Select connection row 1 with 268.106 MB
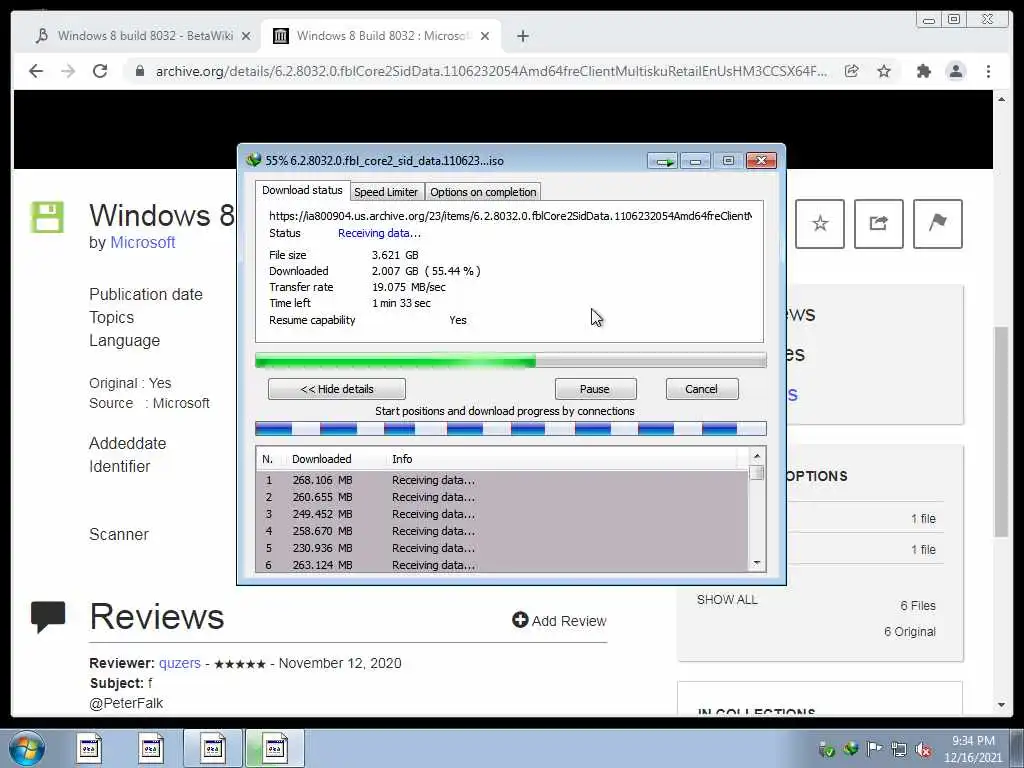Screen dimensions: 1024x768 pyautogui.click(x=502, y=480)
